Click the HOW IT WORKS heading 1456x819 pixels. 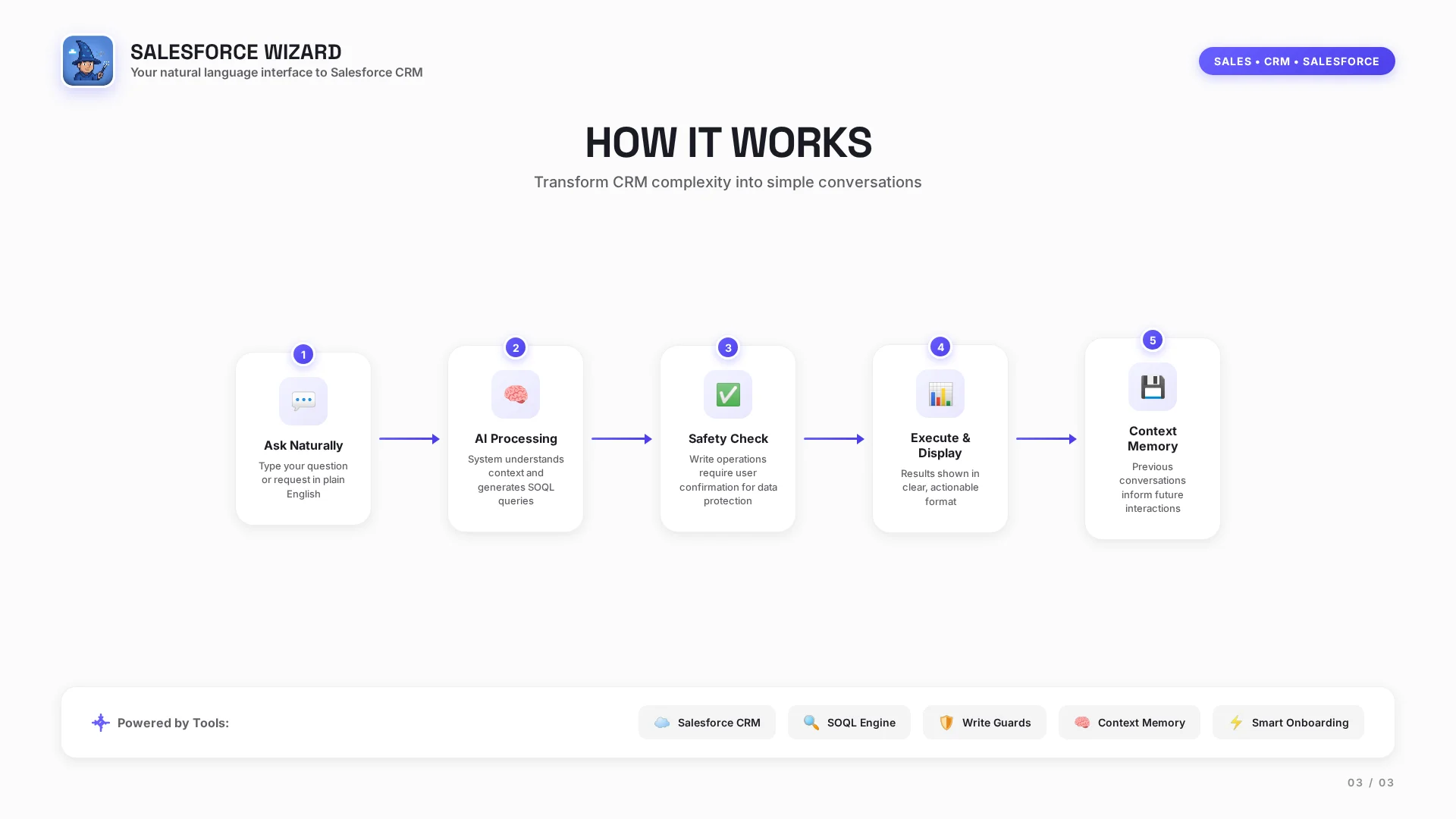point(728,143)
